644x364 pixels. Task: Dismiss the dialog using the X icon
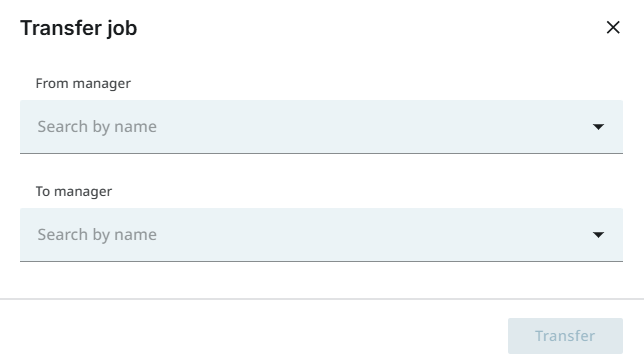pos(613,28)
